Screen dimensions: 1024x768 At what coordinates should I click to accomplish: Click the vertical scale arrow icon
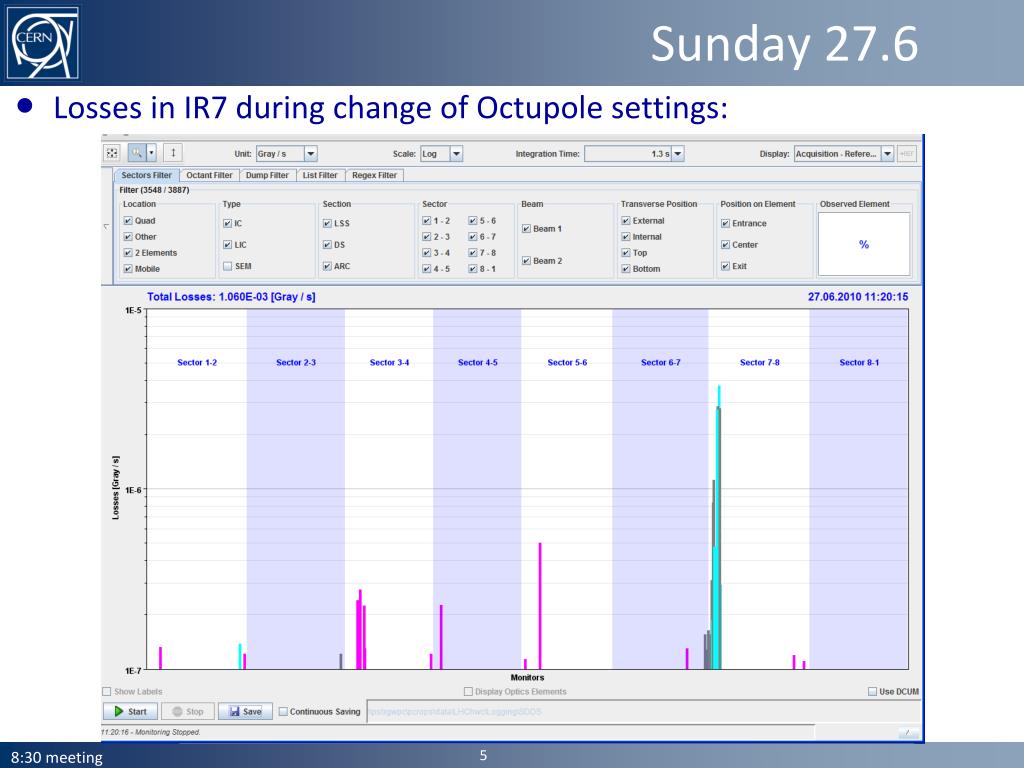[x=173, y=153]
